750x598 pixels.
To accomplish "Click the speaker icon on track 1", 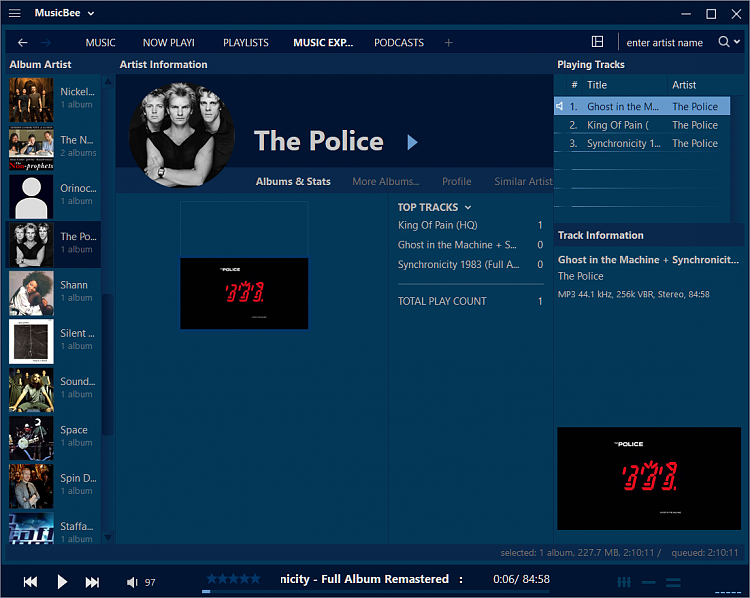I will click(x=559, y=106).
